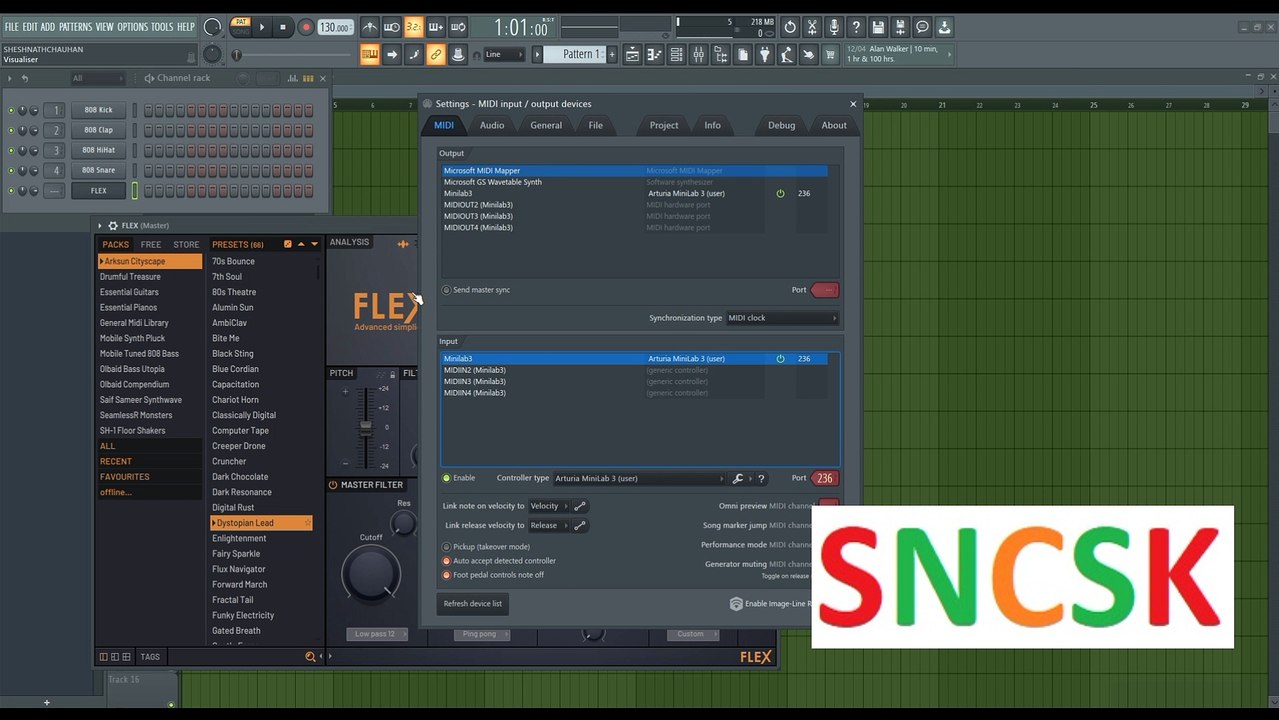1279x720 pixels.
Task: Click Refresh device list button
Action: [x=473, y=604]
